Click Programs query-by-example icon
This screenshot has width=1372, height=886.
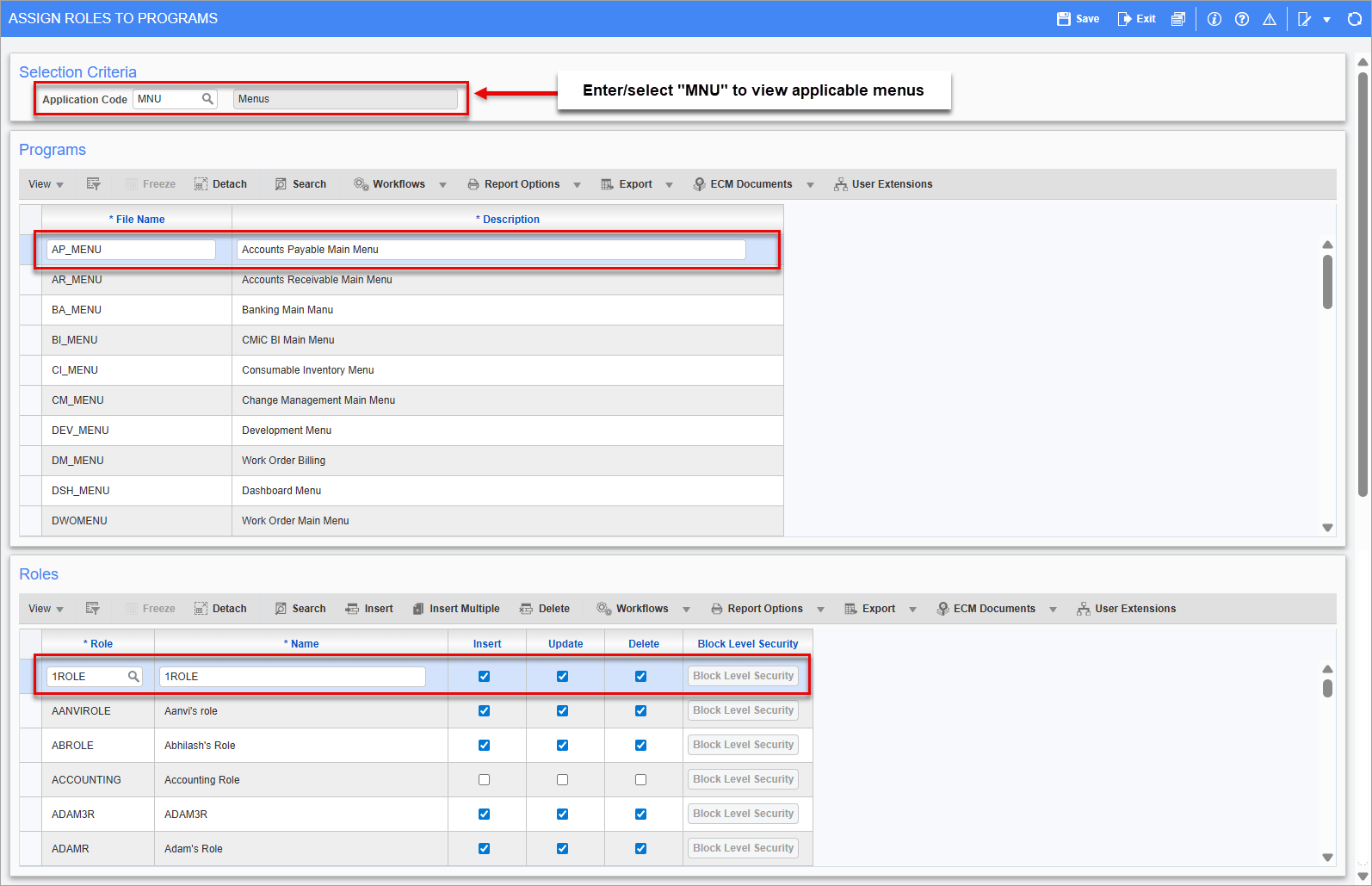(x=94, y=184)
